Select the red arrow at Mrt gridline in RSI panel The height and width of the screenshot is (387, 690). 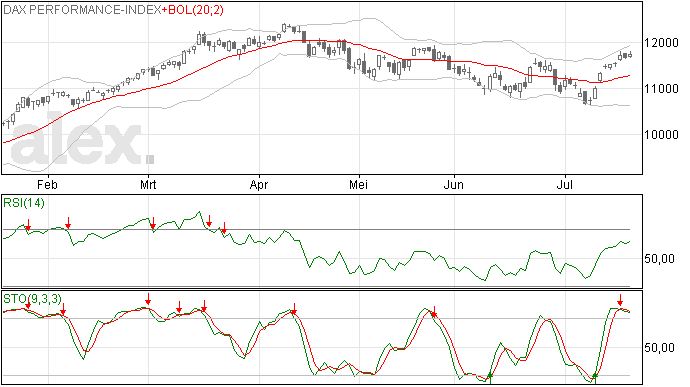point(153,223)
